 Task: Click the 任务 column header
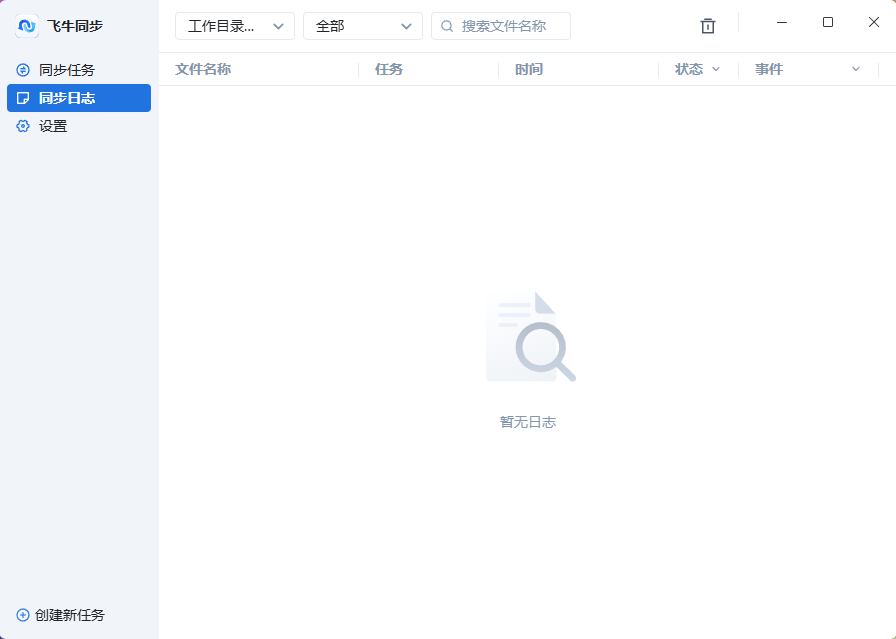pos(389,69)
